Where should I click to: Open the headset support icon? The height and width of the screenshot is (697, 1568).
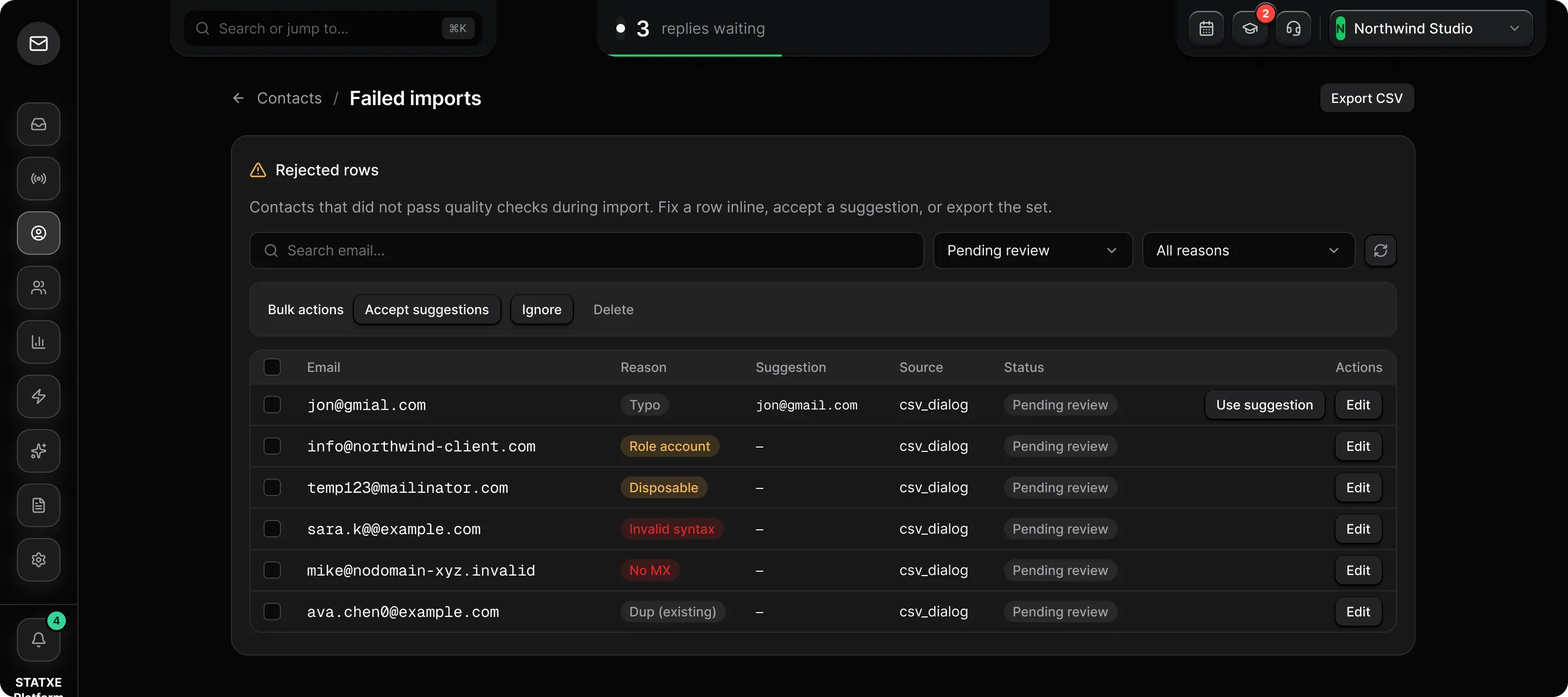coord(1293,29)
